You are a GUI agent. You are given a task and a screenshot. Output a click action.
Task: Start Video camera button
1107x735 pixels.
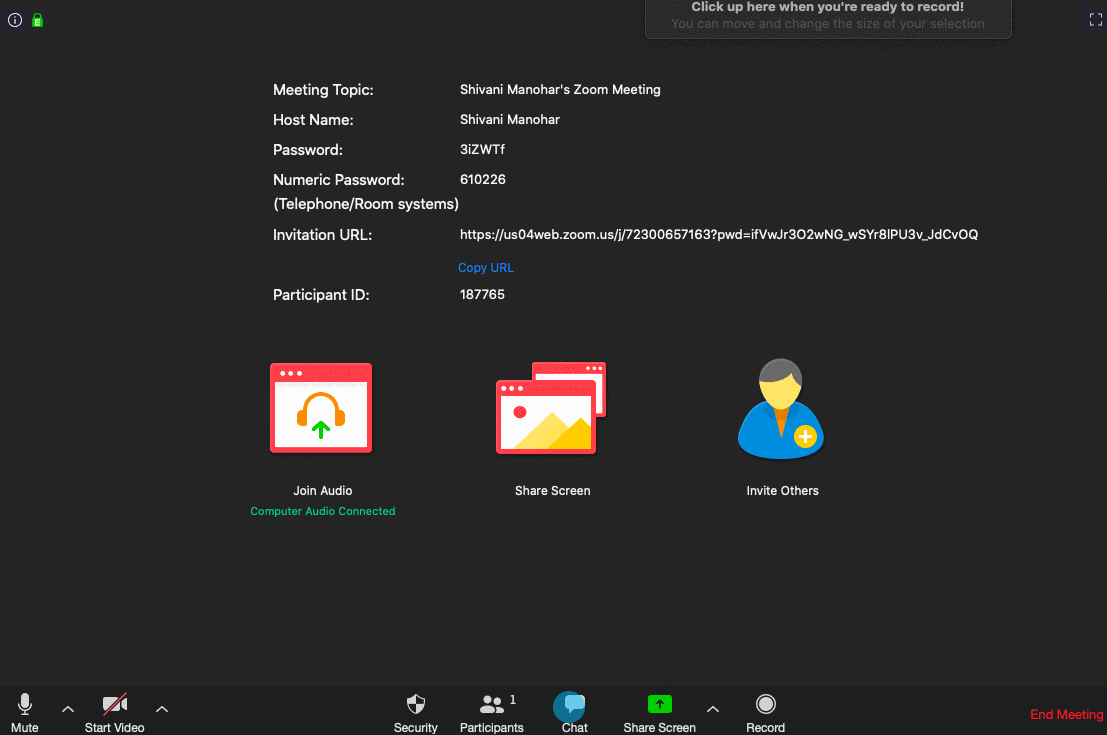pyautogui.click(x=114, y=712)
